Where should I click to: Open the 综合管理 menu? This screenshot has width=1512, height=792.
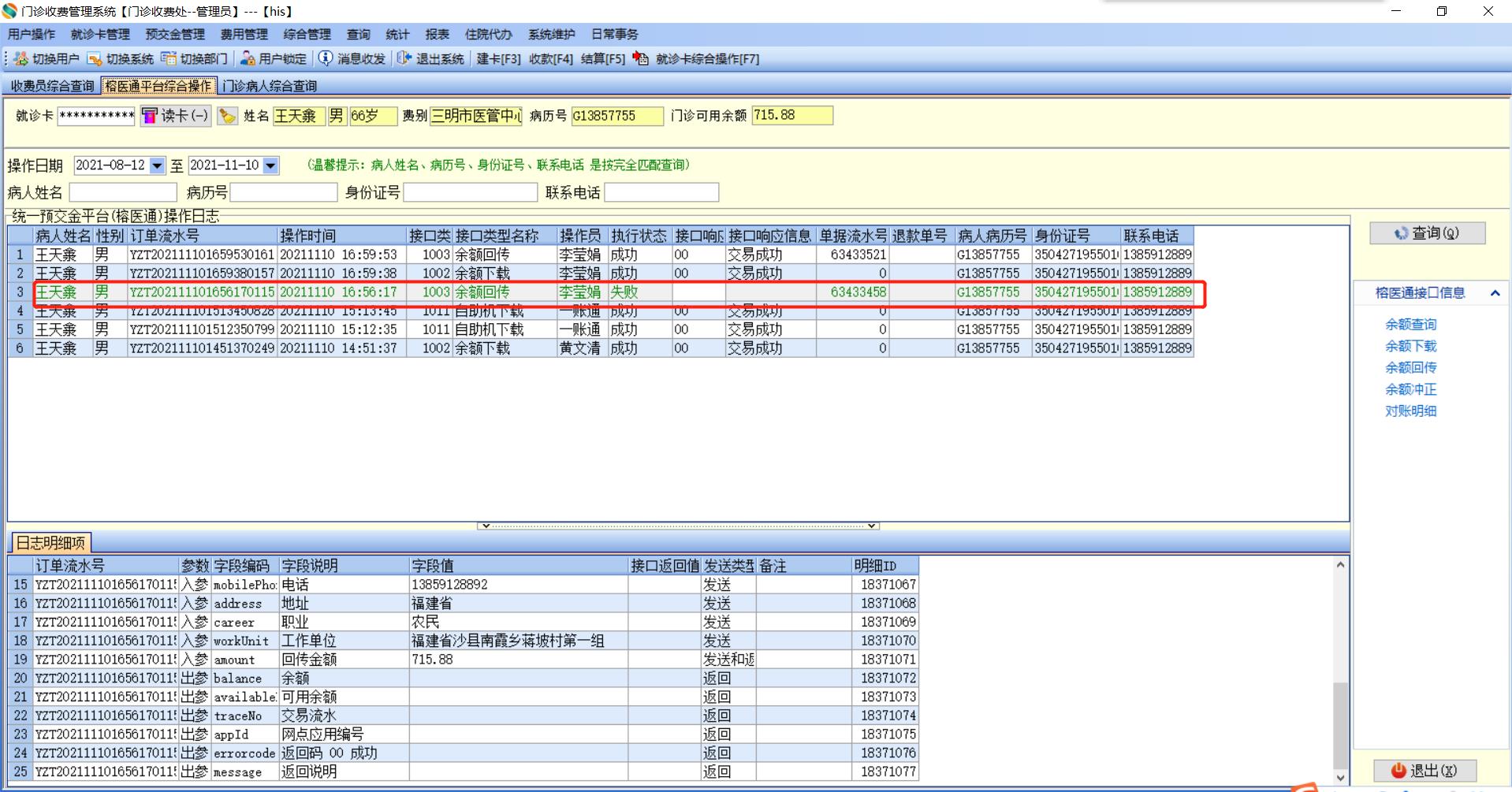coord(307,35)
